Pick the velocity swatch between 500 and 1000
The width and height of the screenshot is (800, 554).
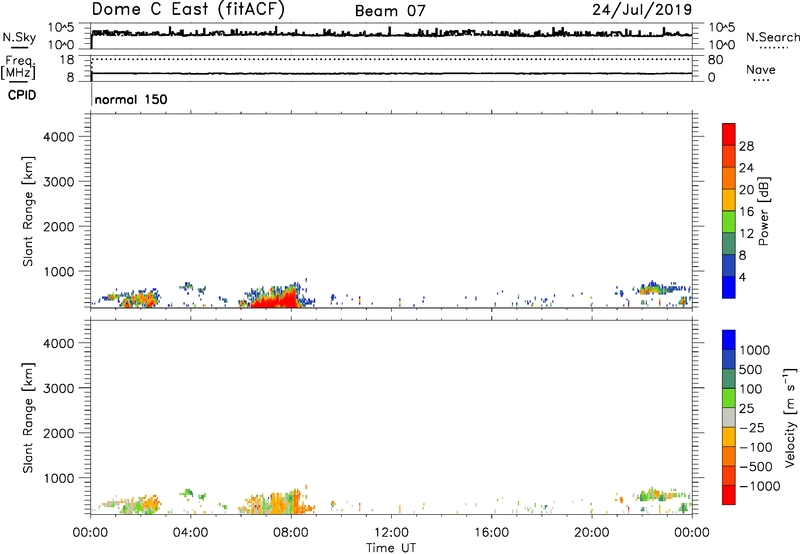tap(729, 360)
